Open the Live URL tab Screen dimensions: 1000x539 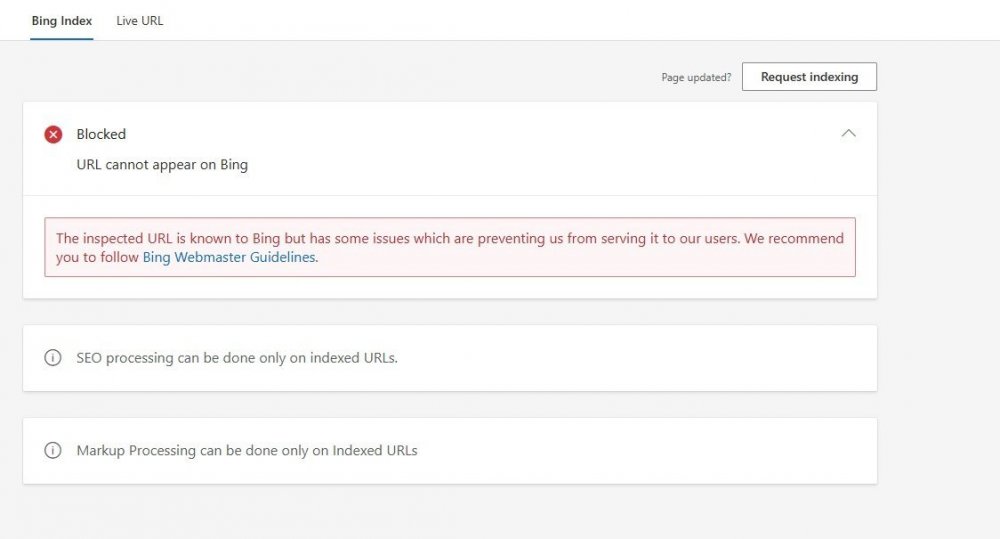[x=140, y=20]
